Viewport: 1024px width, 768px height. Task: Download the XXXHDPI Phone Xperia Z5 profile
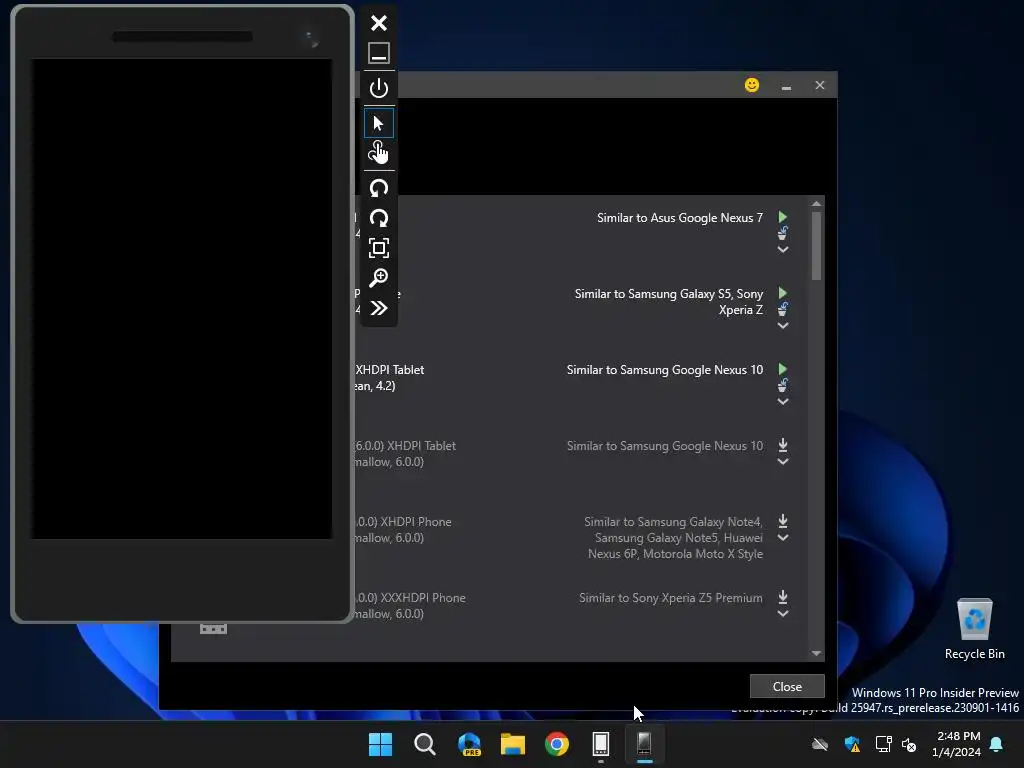coord(783,597)
